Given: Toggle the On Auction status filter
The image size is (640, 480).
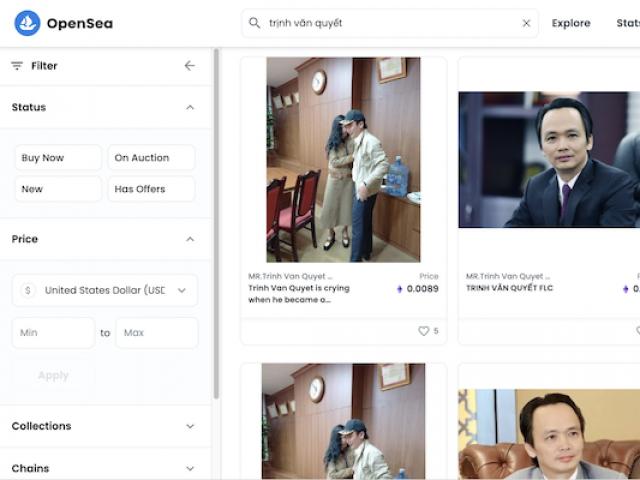Looking at the screenshot, I should point(151,158).
